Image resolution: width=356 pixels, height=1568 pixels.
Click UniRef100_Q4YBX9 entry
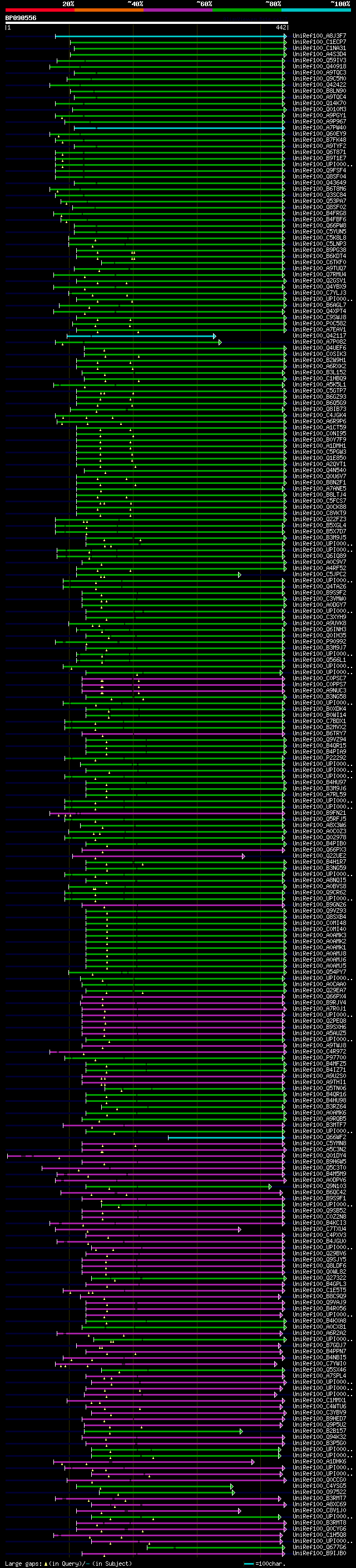coord(319,286)
